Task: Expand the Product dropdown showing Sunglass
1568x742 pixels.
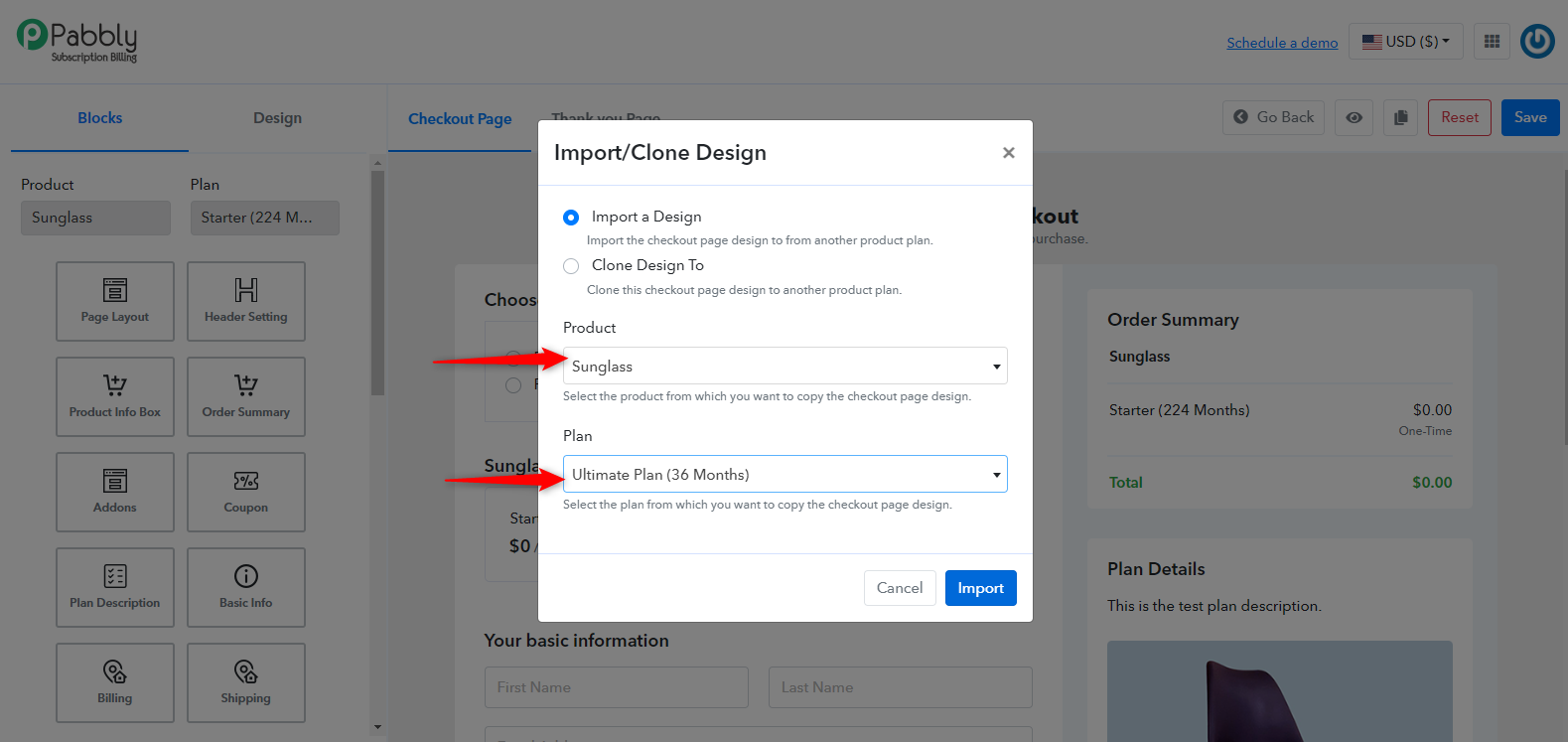Action: coord(785,366)
